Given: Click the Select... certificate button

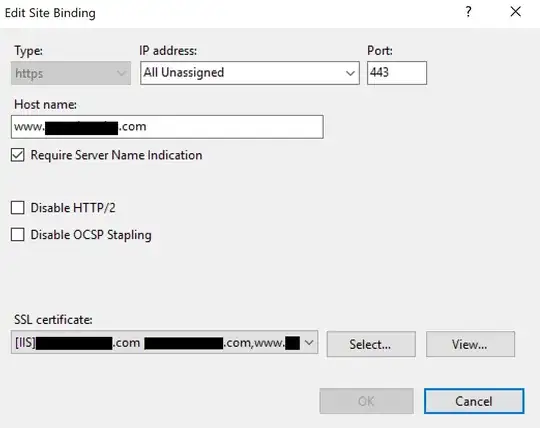Looking at the screenshot, I should [x=371, y=344].
